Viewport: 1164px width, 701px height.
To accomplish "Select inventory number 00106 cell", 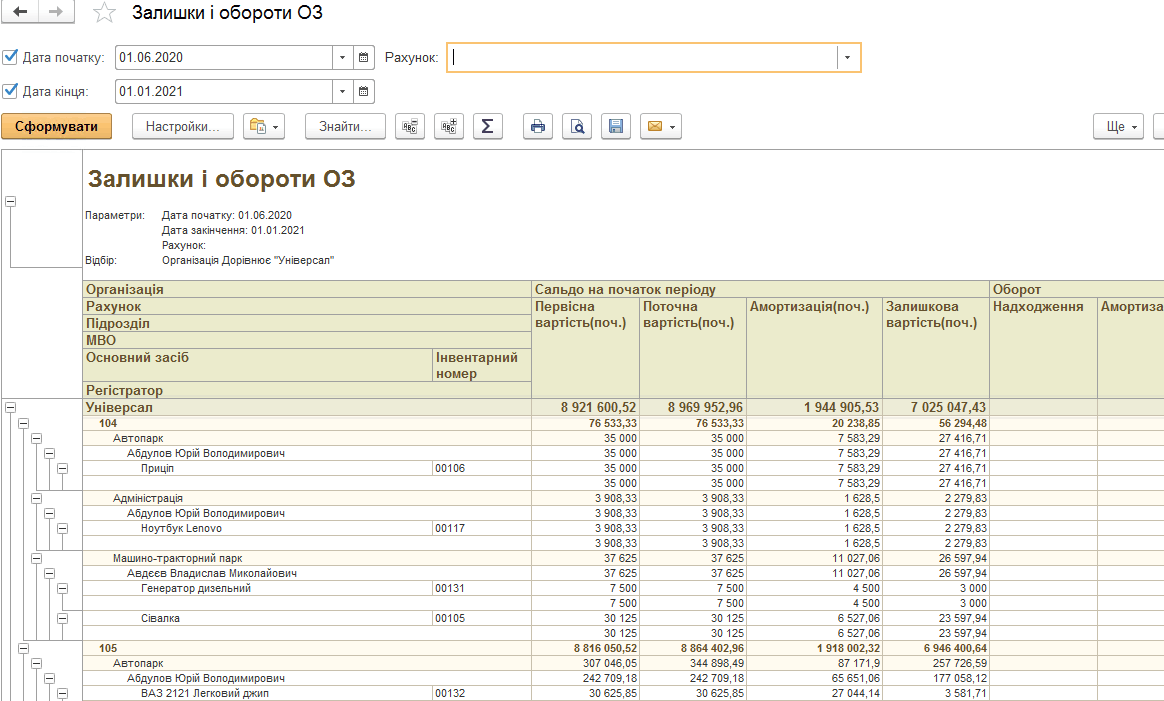I will pyautogui.click(x=483, y=469).
